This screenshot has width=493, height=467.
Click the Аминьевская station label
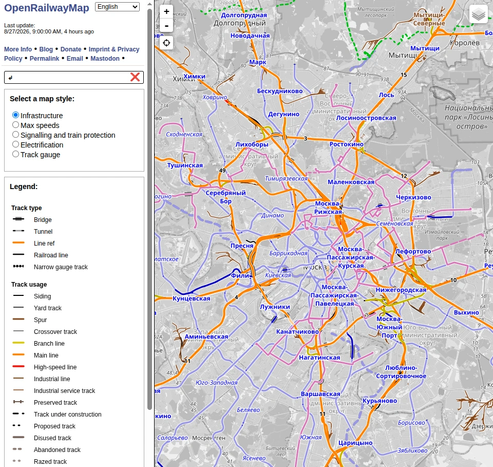206,337
